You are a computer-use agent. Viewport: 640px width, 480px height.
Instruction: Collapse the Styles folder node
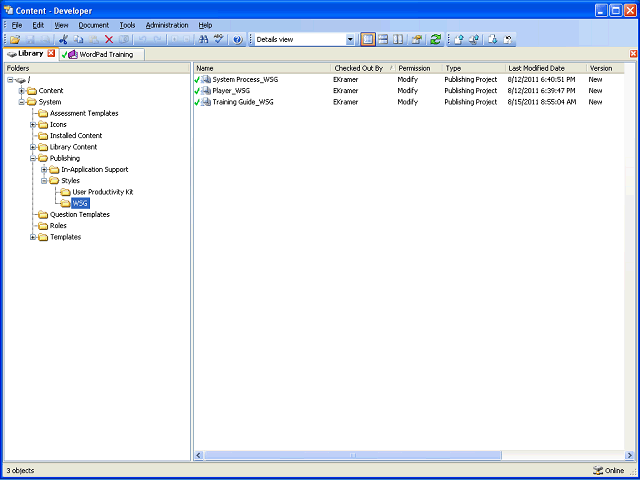[x=44, y=180]
